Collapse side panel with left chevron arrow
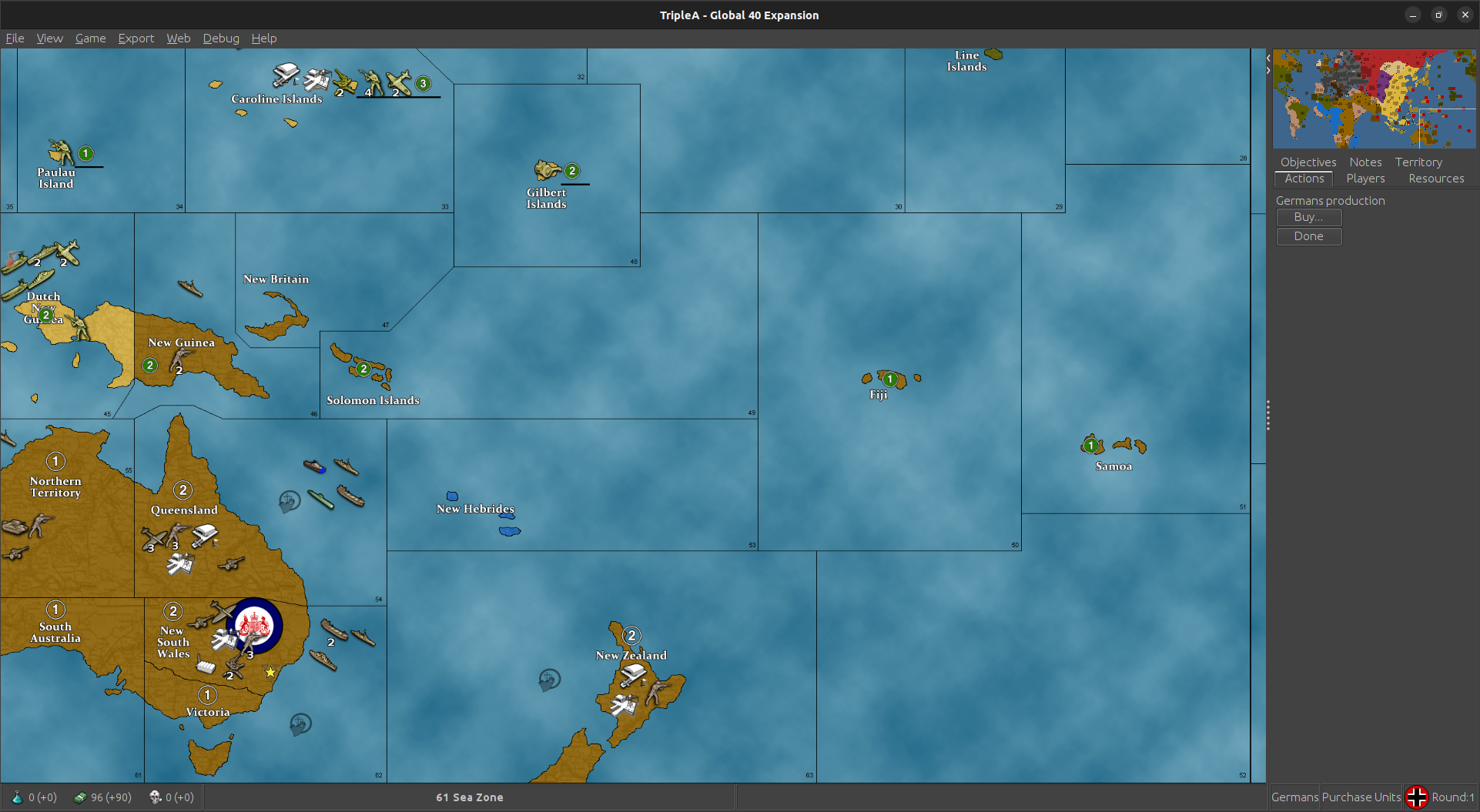 point(1268,58)
